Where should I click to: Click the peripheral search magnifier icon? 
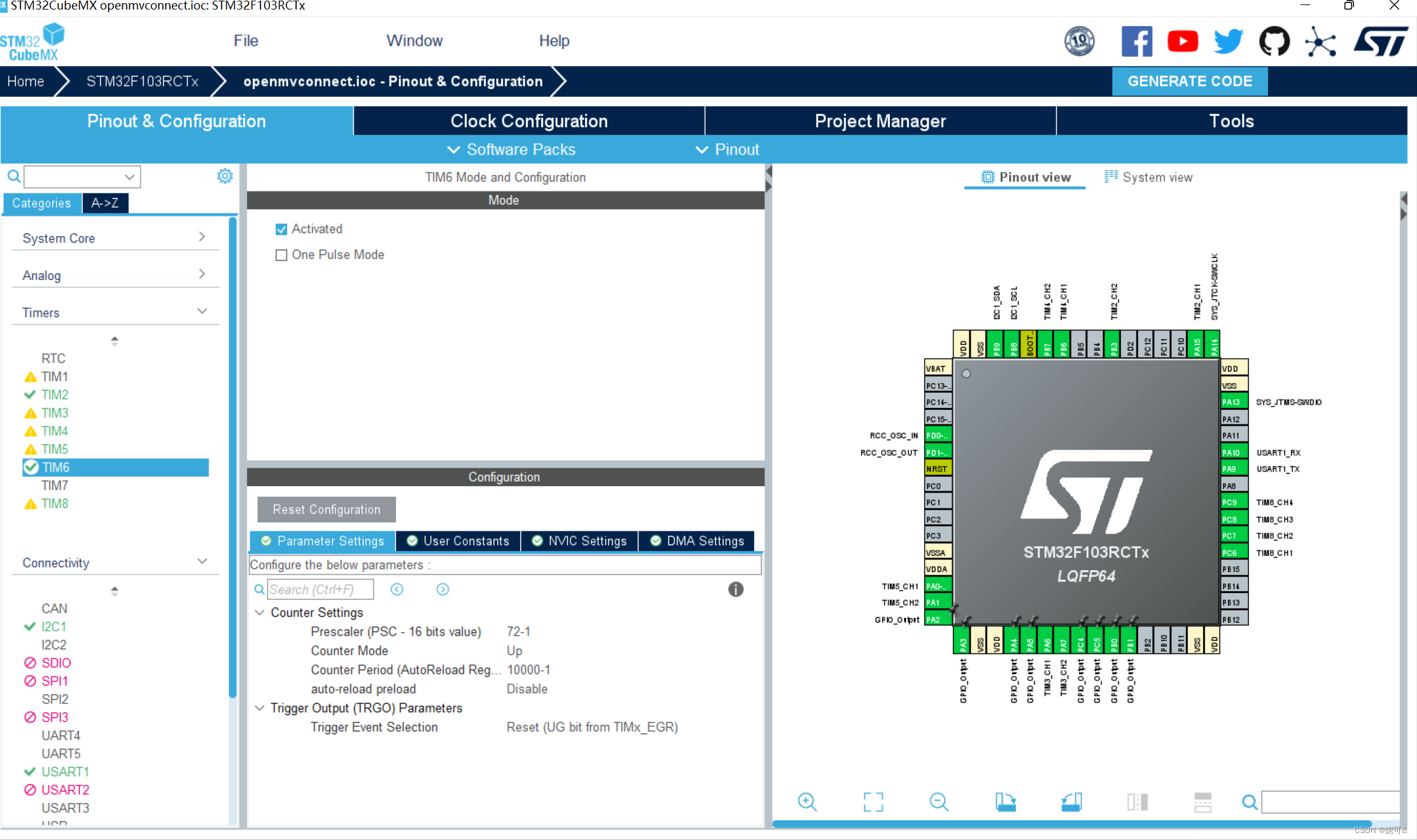(14, 176)
